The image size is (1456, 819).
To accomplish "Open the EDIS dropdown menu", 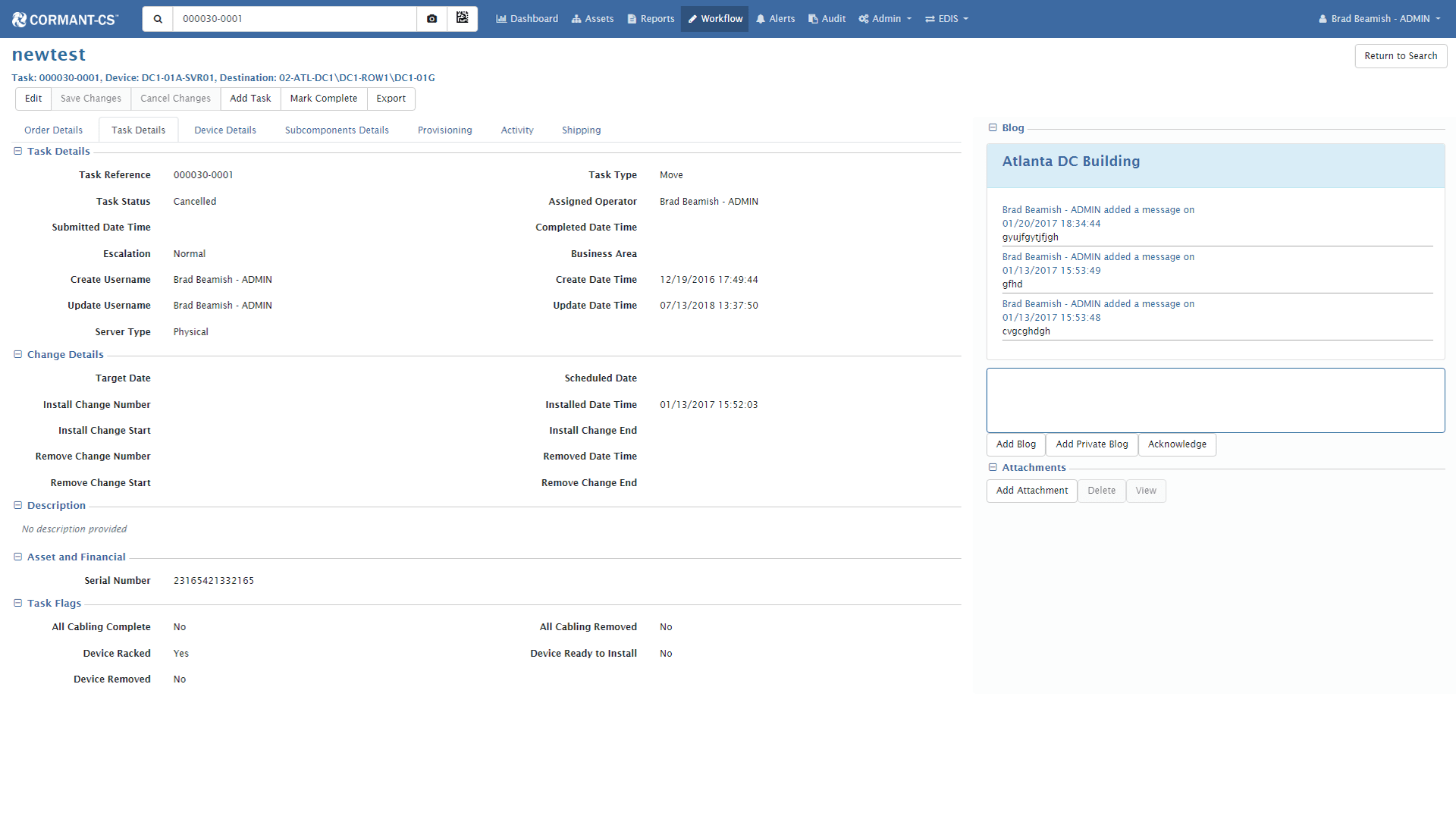I will click(x=946, y=18).
